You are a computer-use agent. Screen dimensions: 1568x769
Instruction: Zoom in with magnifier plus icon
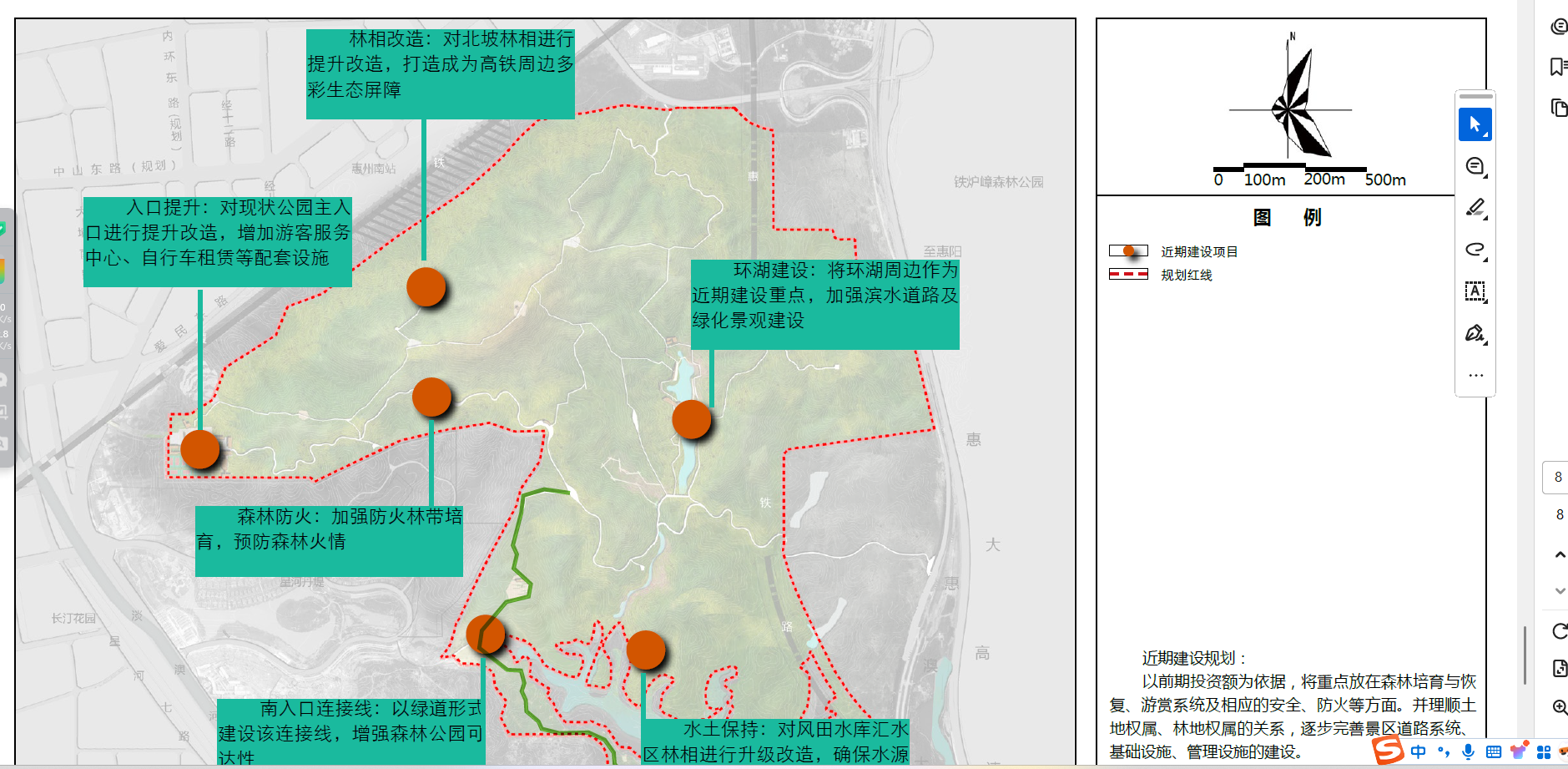tap(1559, 707)
